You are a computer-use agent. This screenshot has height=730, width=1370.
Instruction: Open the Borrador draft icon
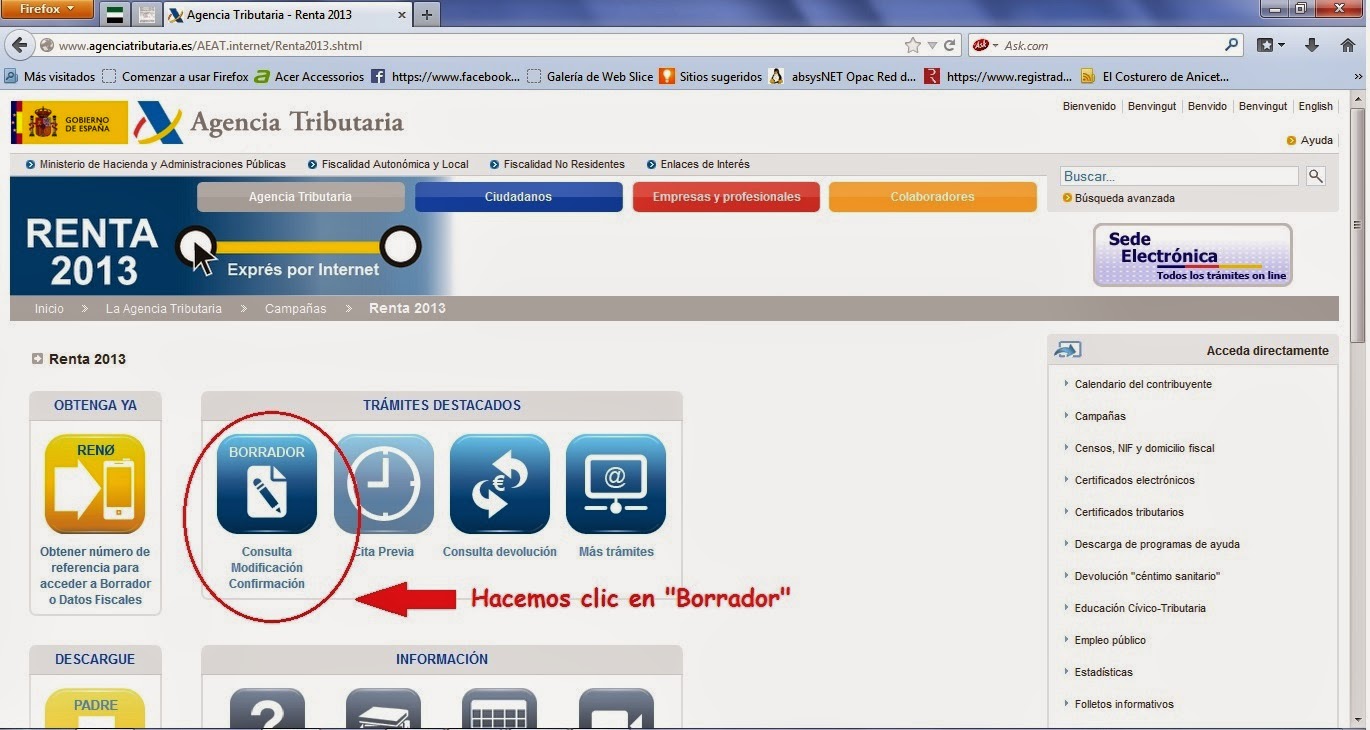coord(267,484)
